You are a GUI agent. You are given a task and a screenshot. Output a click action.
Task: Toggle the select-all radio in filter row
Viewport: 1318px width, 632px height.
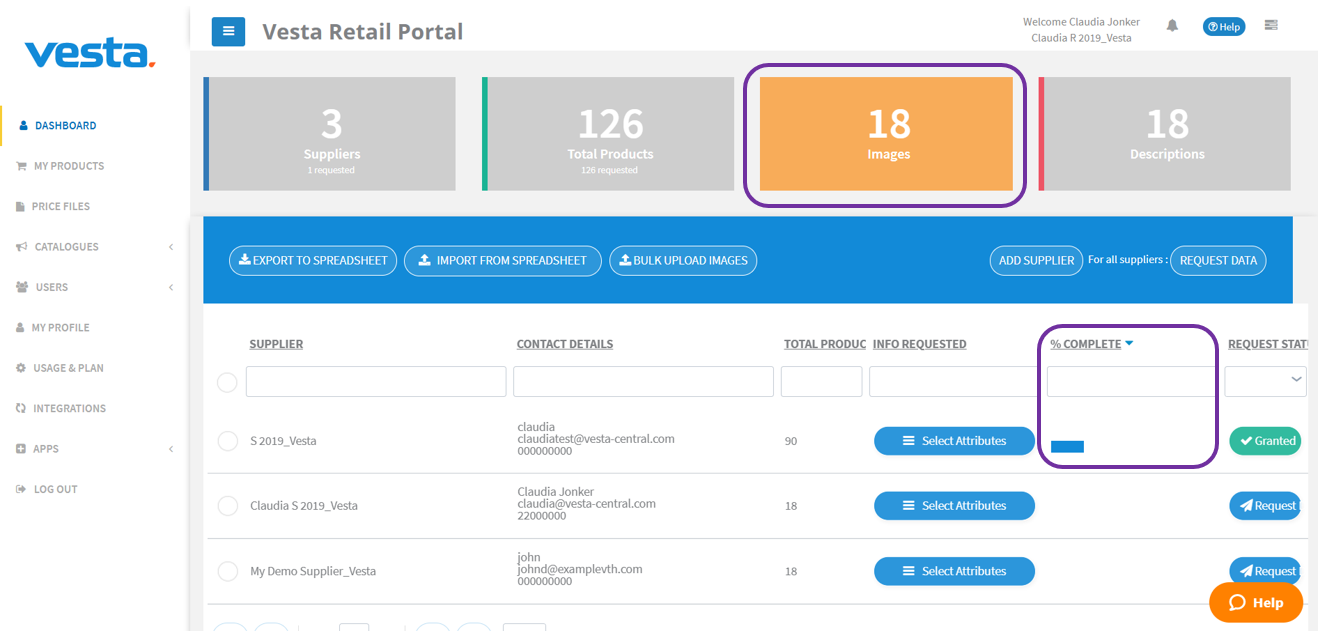click(x=227, y=382)
